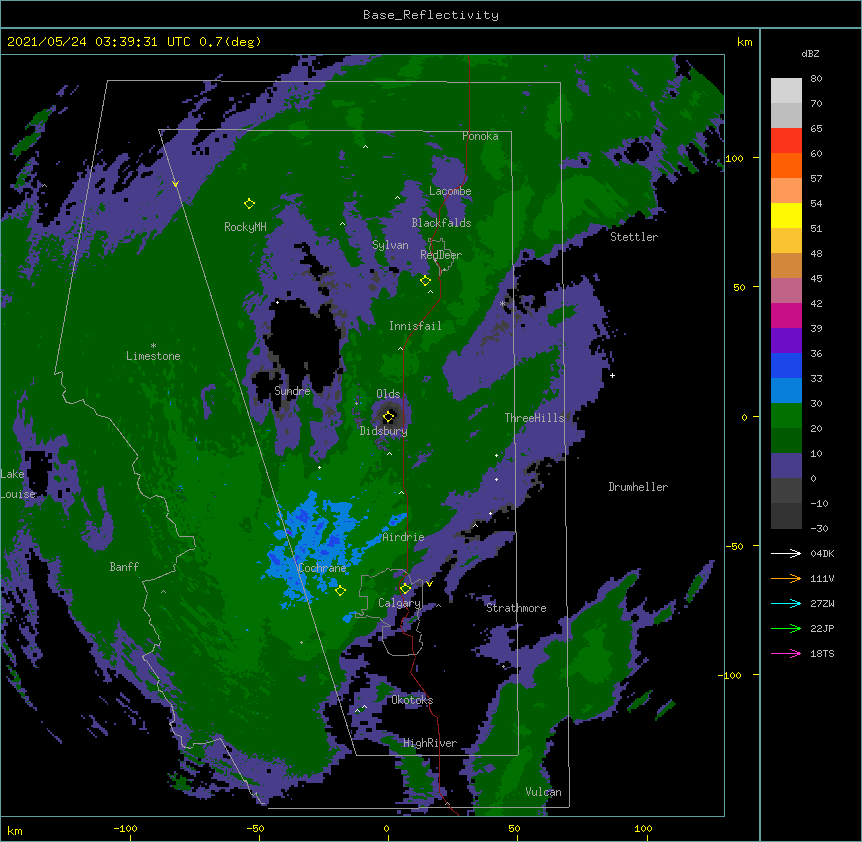
Task: Click the Cochrane label
Action: tap(322, 568)
